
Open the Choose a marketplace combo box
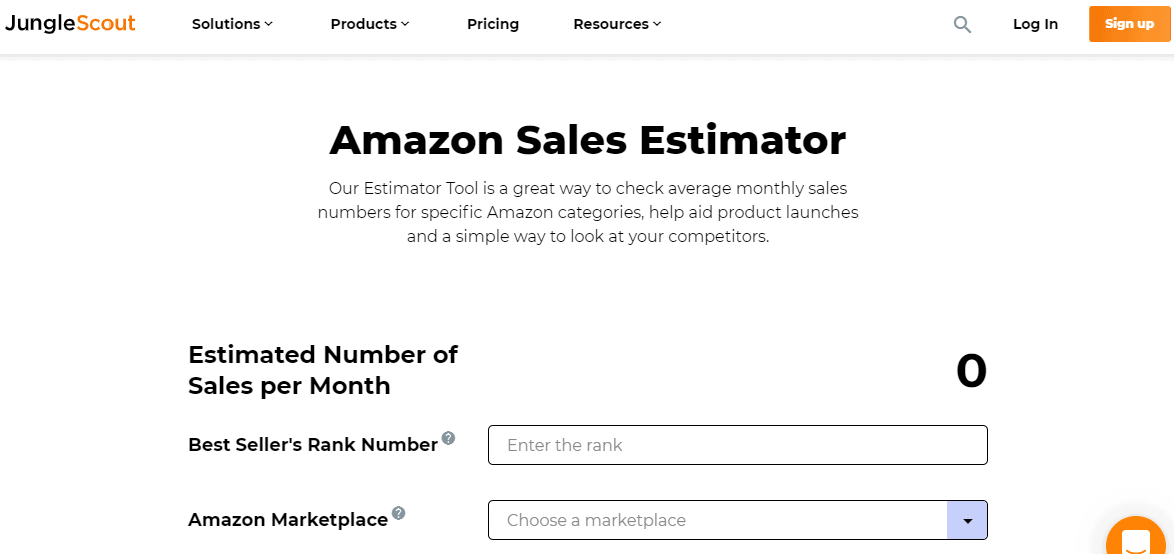pos(717,520)
